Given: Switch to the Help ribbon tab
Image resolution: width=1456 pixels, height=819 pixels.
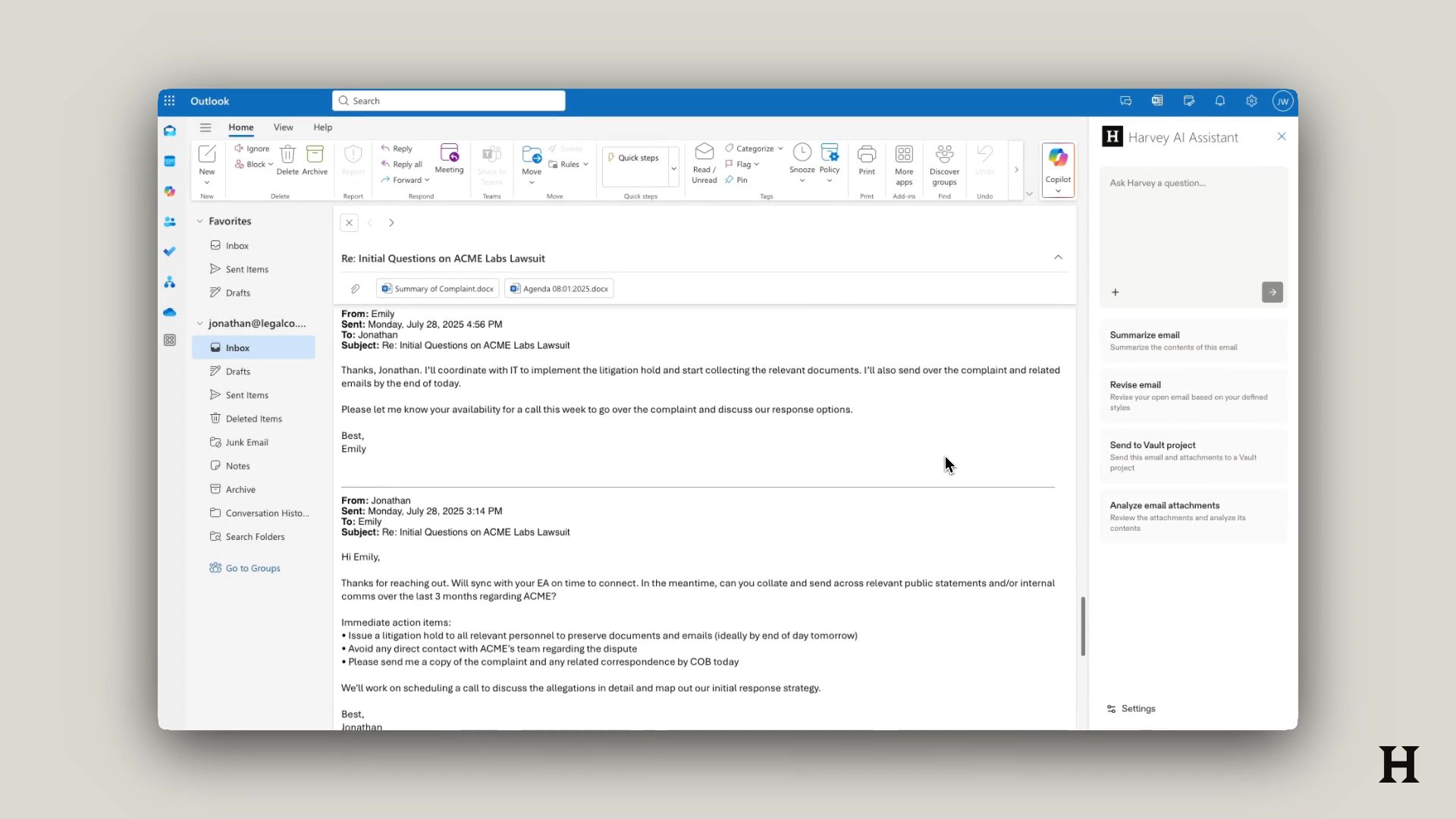Looking at the screenshot, I should (322, 127).
